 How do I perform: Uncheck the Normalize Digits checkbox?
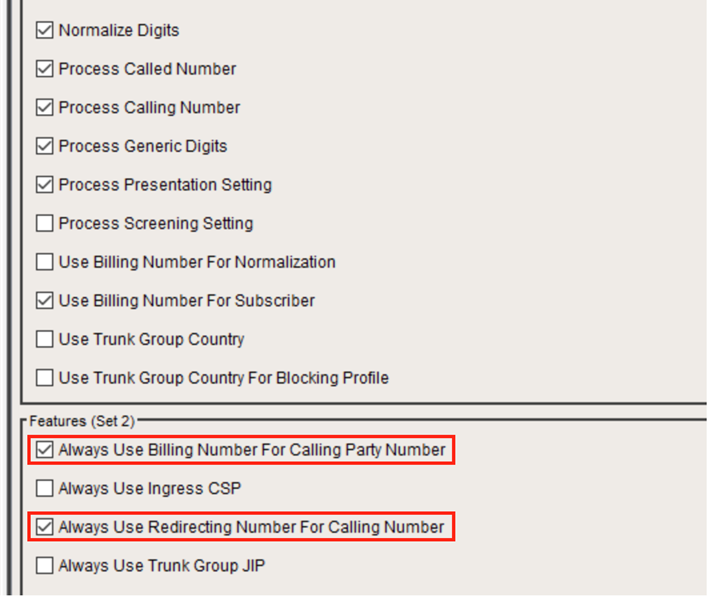coord(44,31)
